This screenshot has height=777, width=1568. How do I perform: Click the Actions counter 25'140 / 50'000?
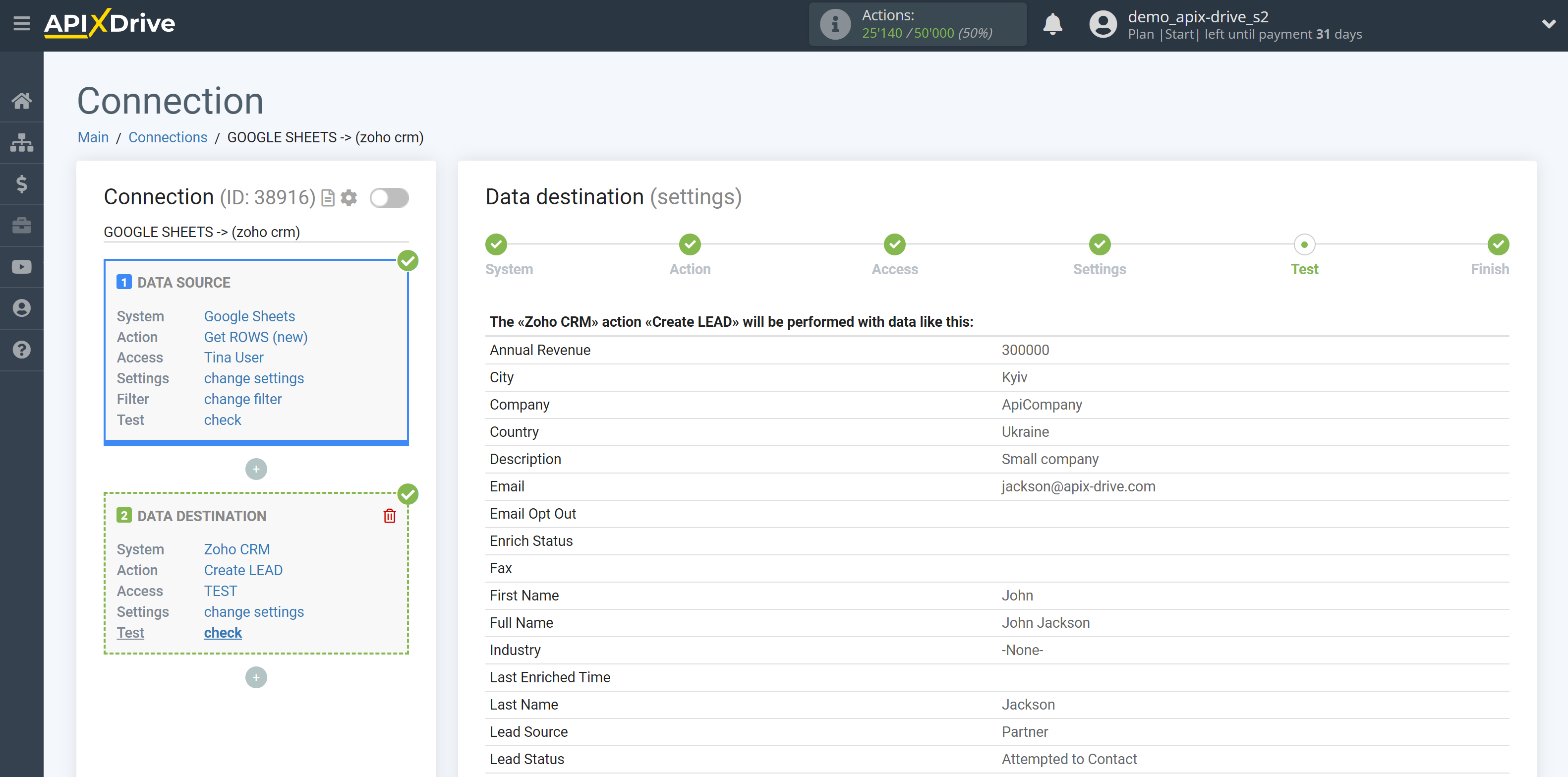(927, 33)
